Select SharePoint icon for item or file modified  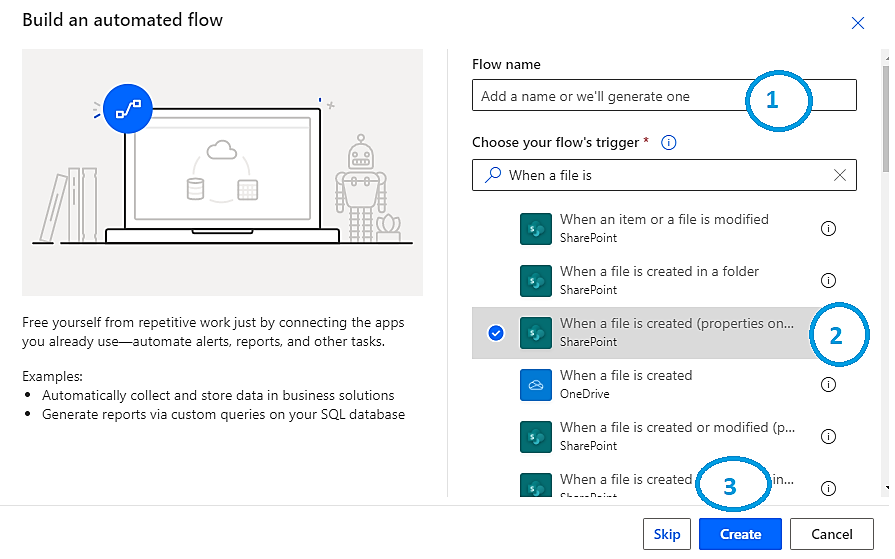[x=535, y=228]
